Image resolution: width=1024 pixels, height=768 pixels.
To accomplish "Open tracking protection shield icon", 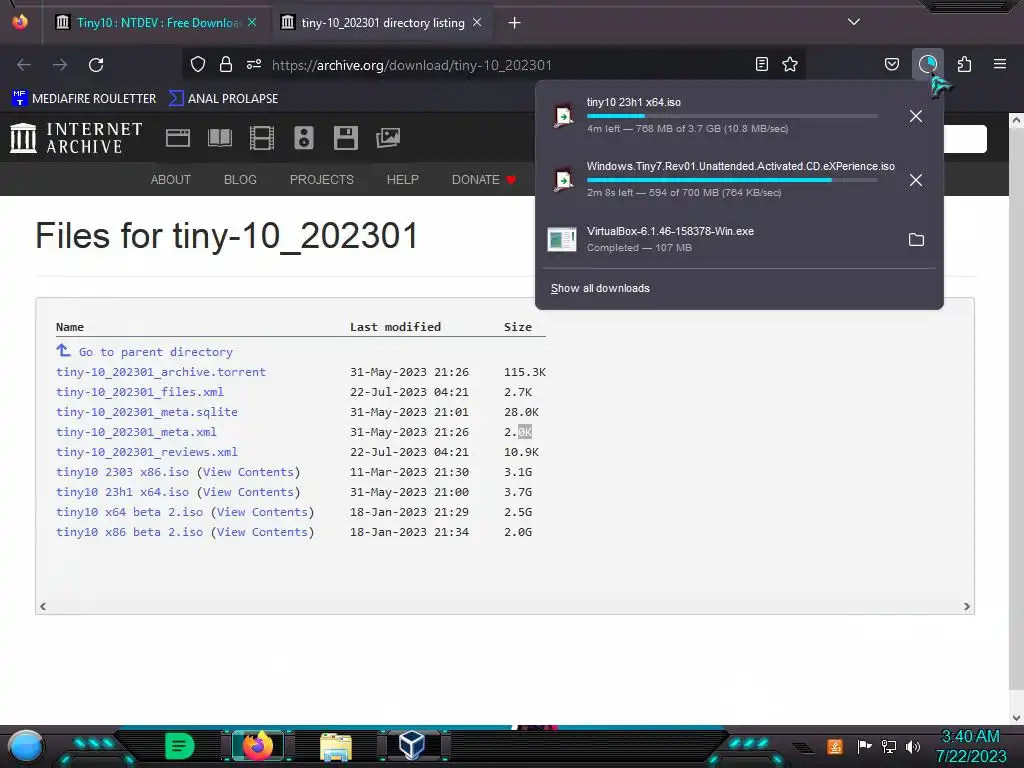I will click(x=198, y=64).
